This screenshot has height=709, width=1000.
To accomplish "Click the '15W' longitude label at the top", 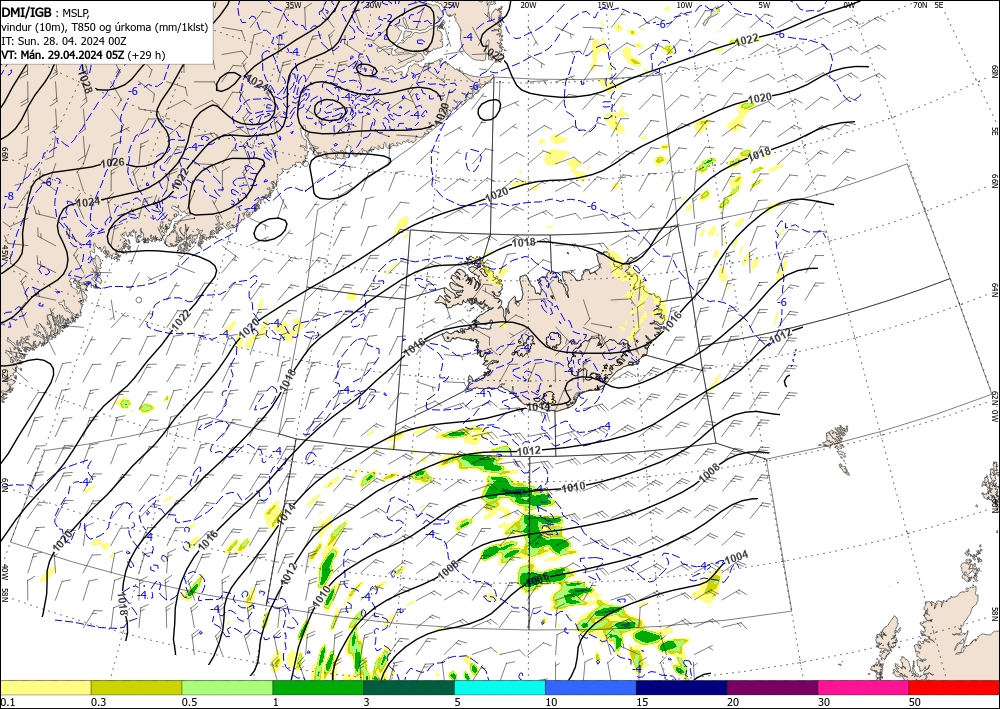I will click(606, 5).
